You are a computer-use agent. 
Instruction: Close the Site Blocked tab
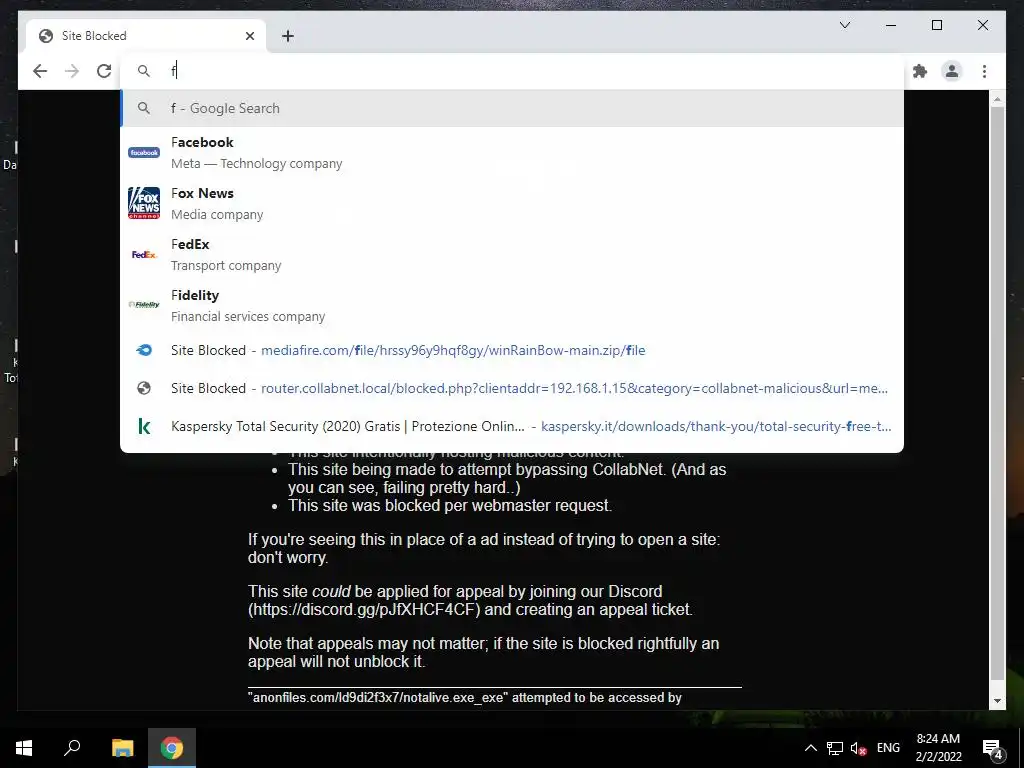coord(249,36)
